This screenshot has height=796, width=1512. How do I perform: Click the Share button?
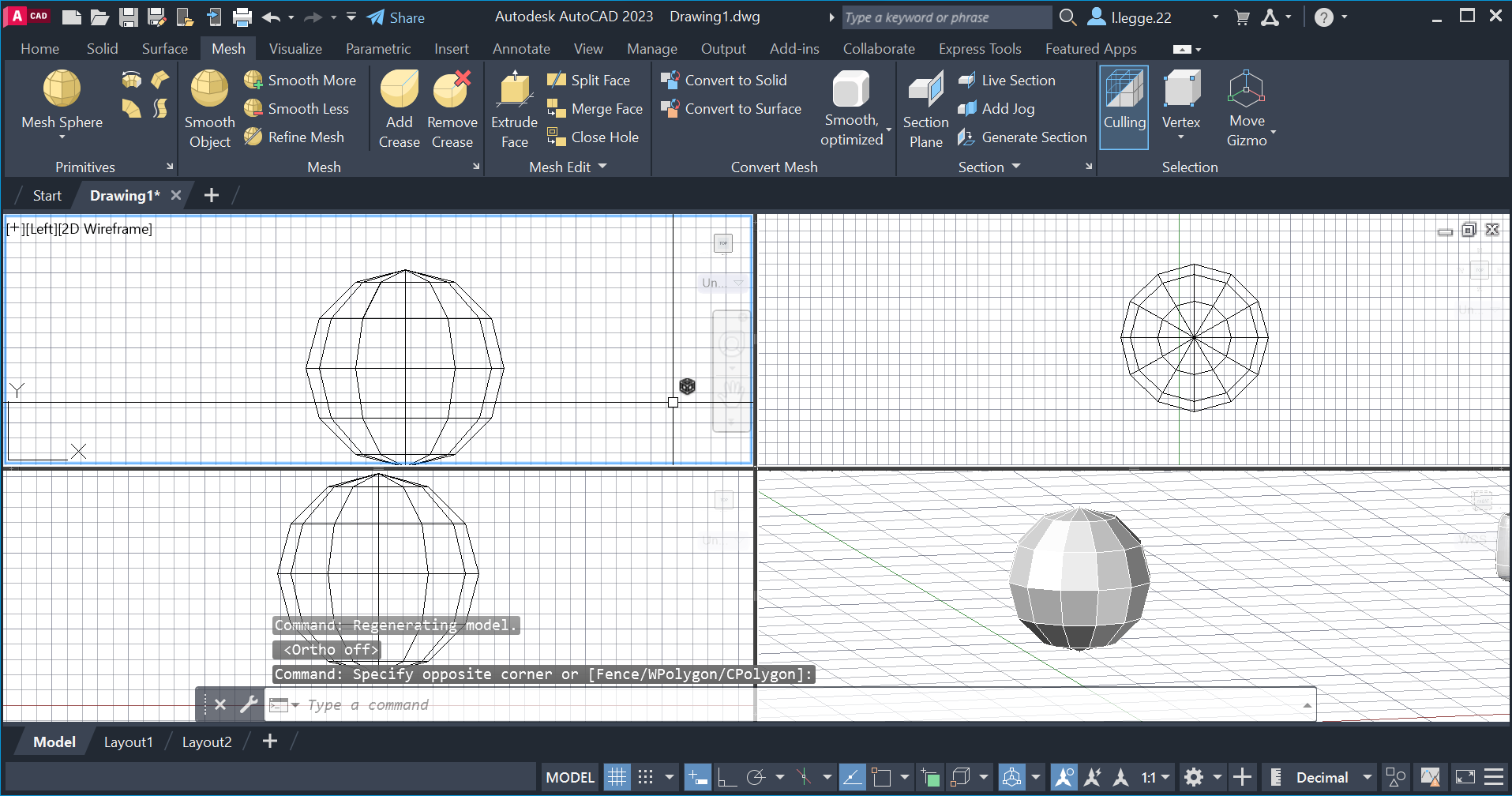pyautogui.click(x=396, y=17)
